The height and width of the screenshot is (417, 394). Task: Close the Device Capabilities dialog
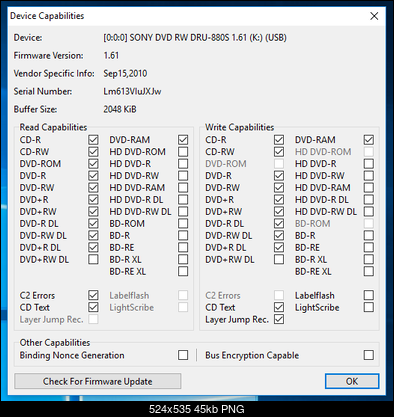[x=374, y=16]
